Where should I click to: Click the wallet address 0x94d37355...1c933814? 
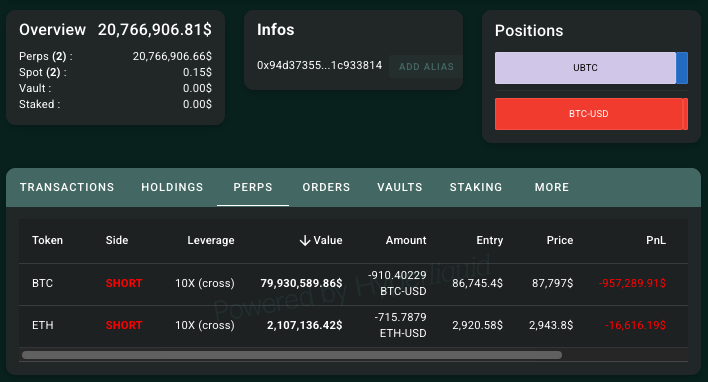coord(319,65)
